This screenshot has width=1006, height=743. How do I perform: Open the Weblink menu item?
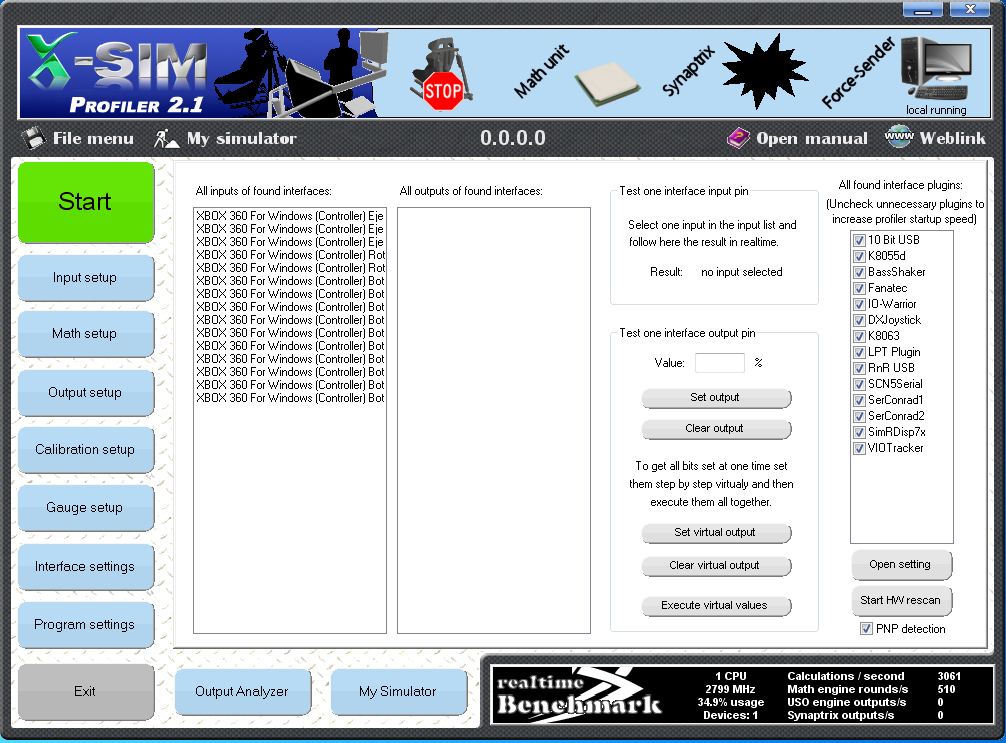coord(935,139)
